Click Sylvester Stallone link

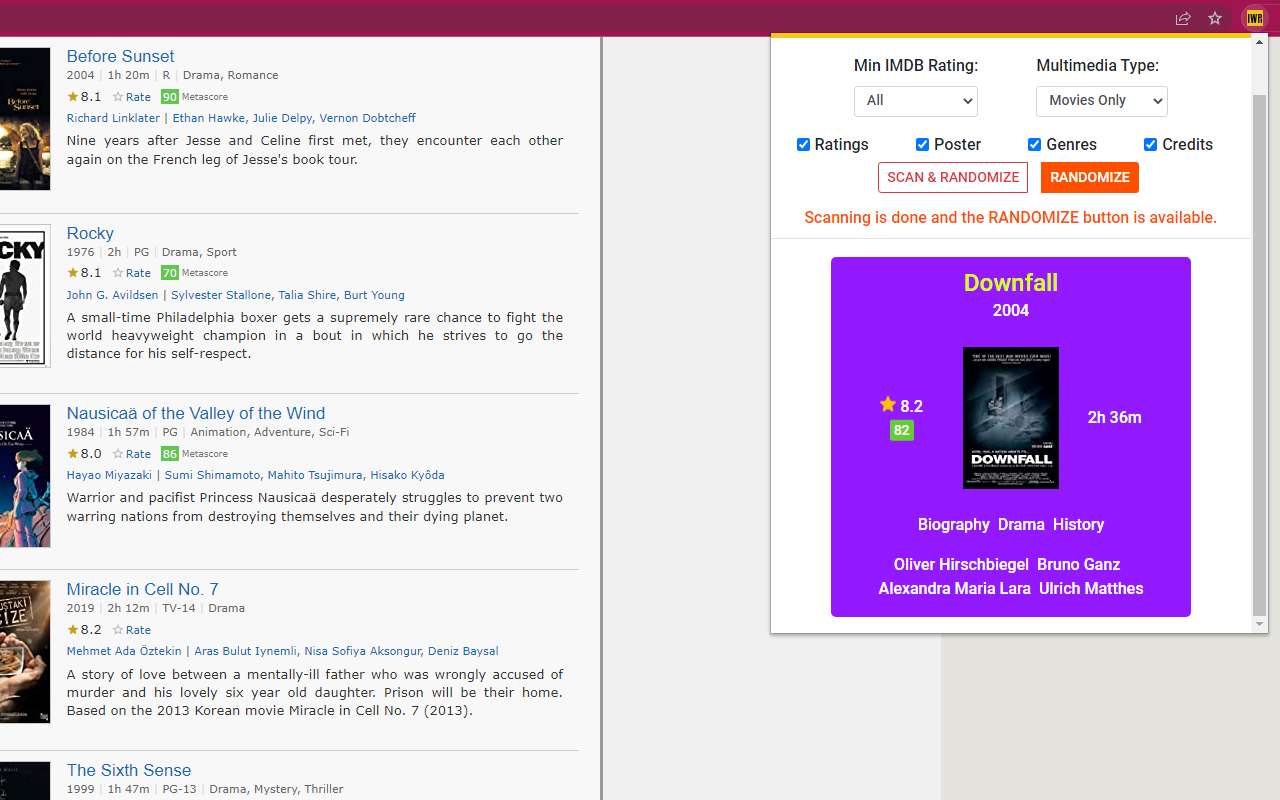[221, 295]
